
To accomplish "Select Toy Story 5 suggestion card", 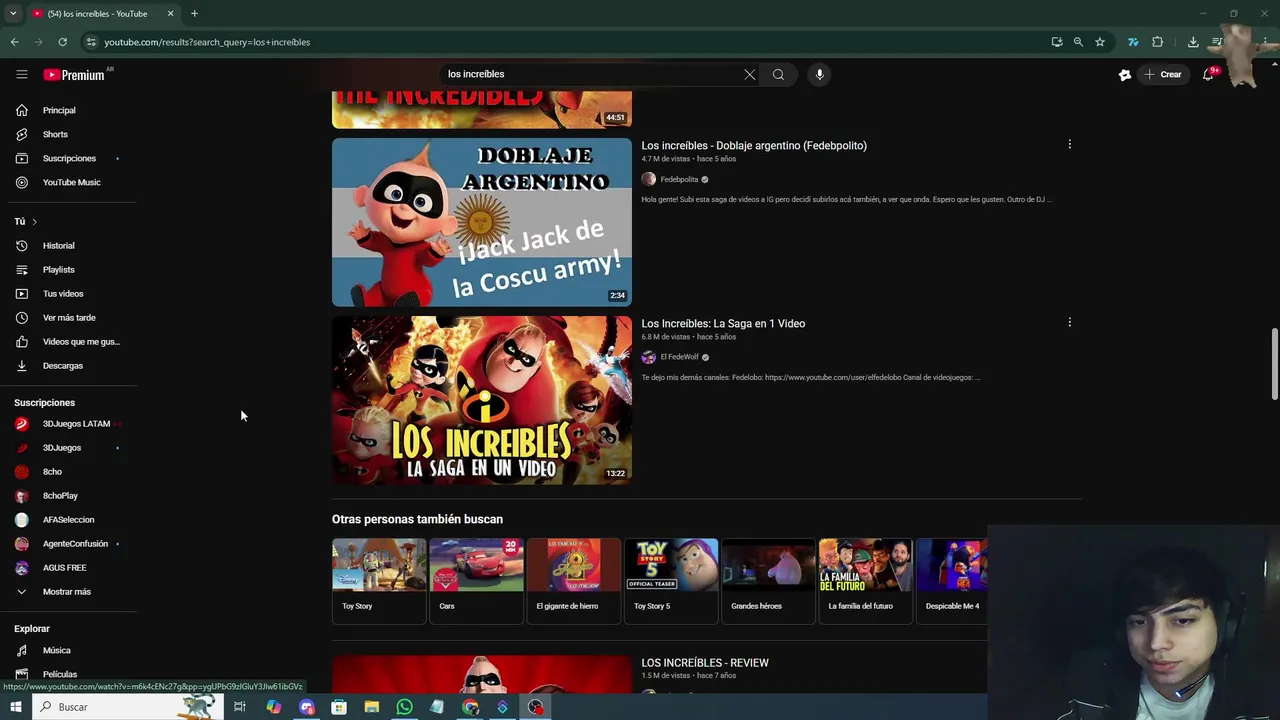I will point(671,580).
